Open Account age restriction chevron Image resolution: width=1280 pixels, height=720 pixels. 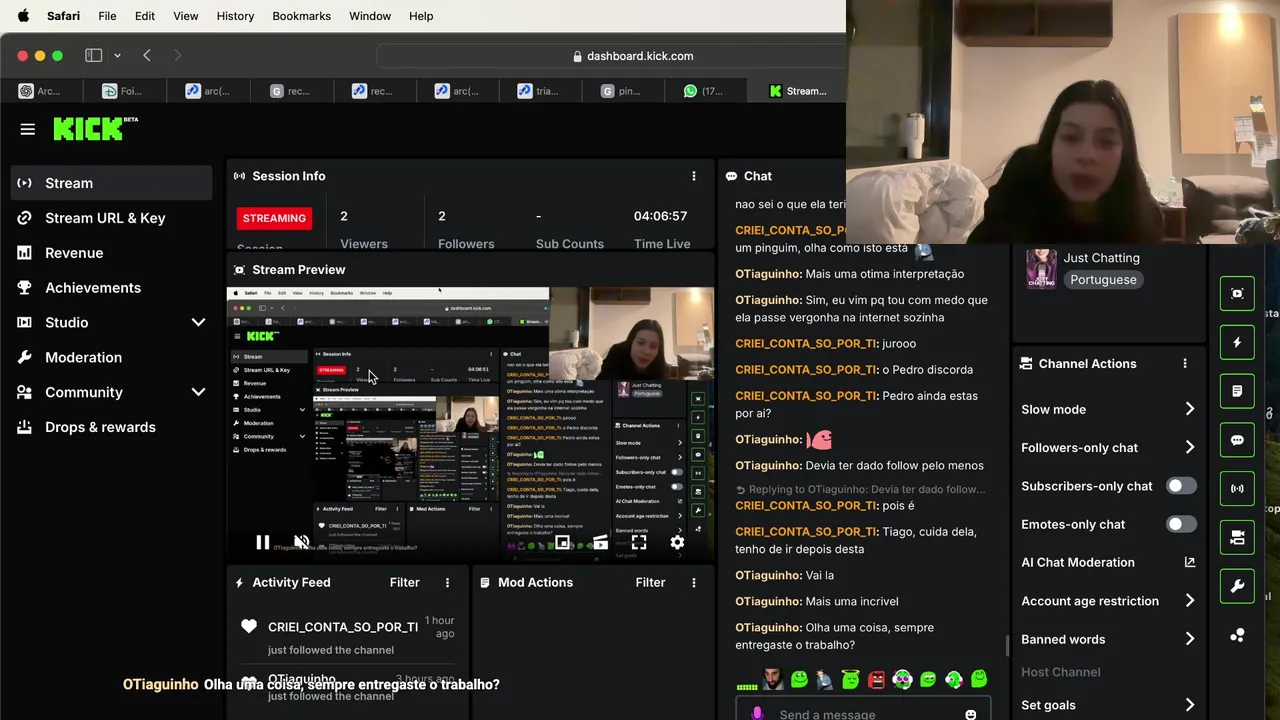pos(1189,601)
